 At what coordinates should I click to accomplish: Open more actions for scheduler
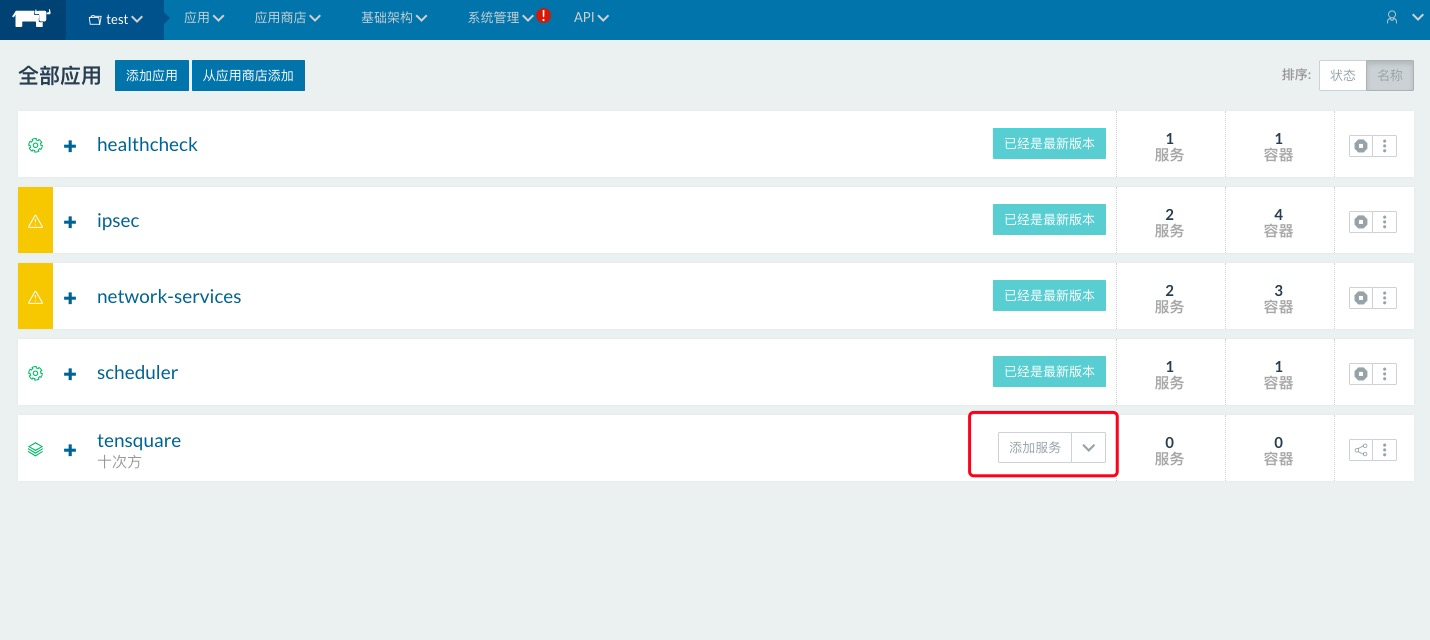1385,374
